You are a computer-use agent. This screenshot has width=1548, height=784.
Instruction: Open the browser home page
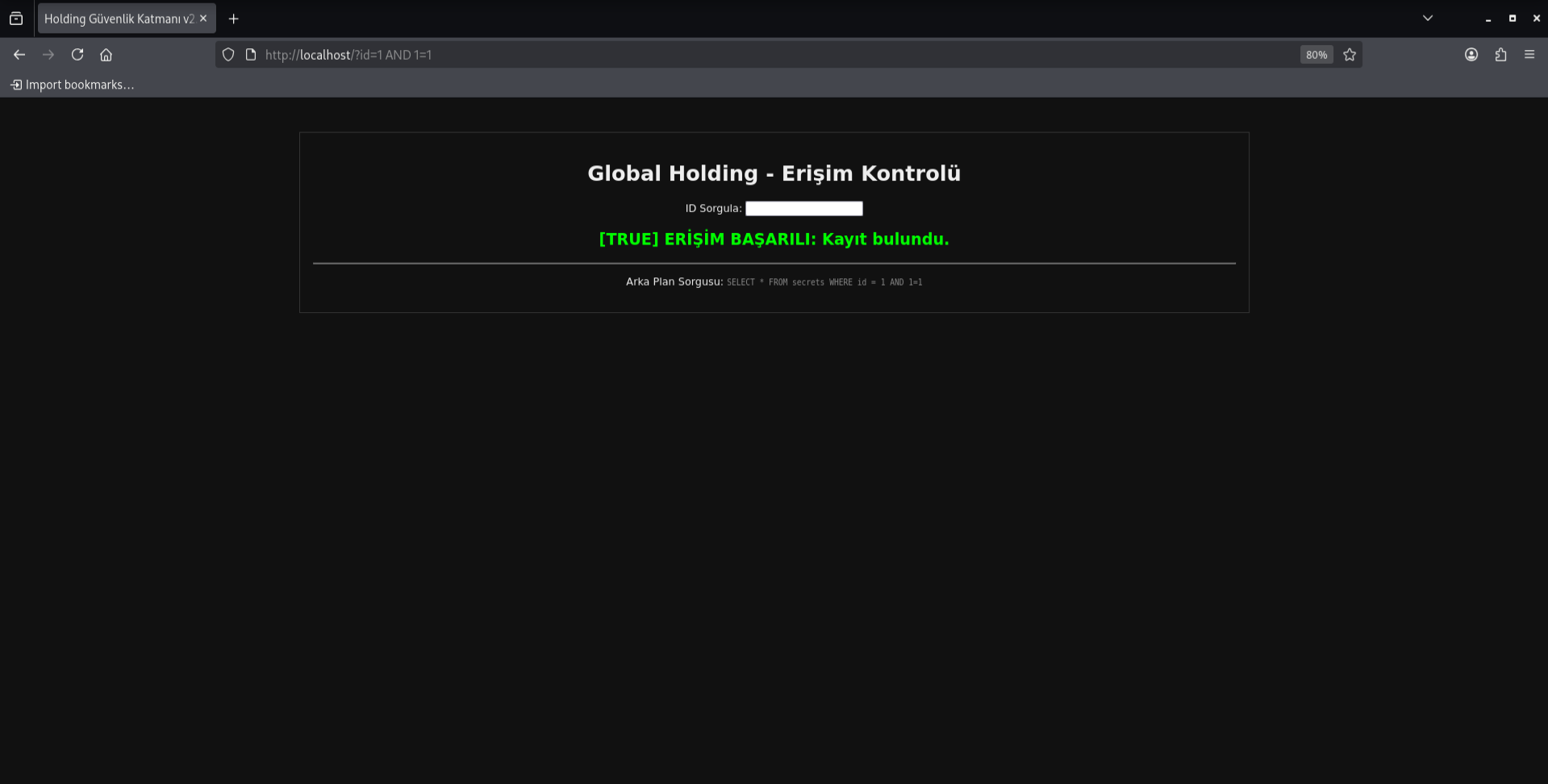click(106, 55)
